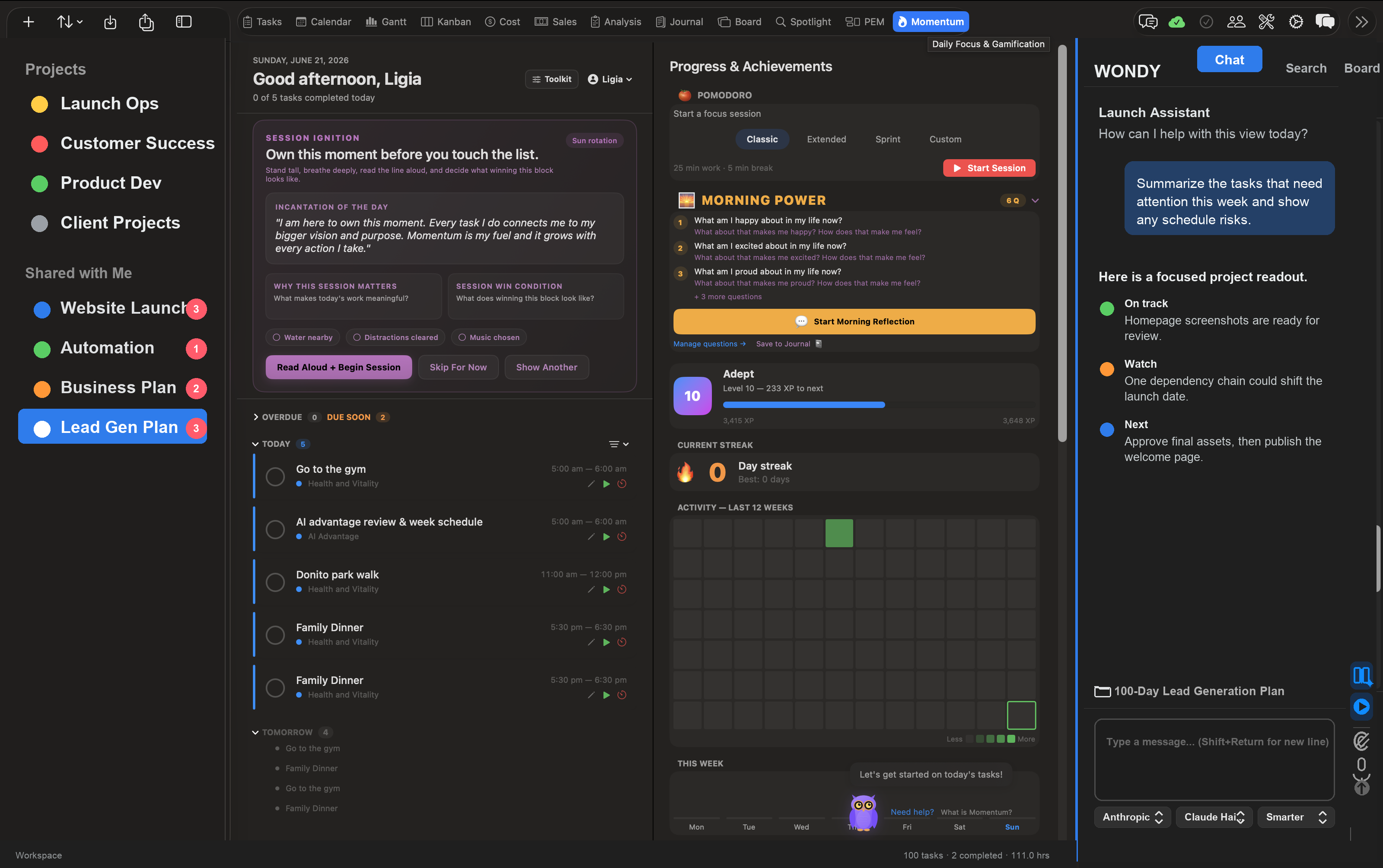This screenshot has width=1383, height=868.
Task: Mark Donito park walk task complete
Action: pyautogui.click(x=276, y=582)
